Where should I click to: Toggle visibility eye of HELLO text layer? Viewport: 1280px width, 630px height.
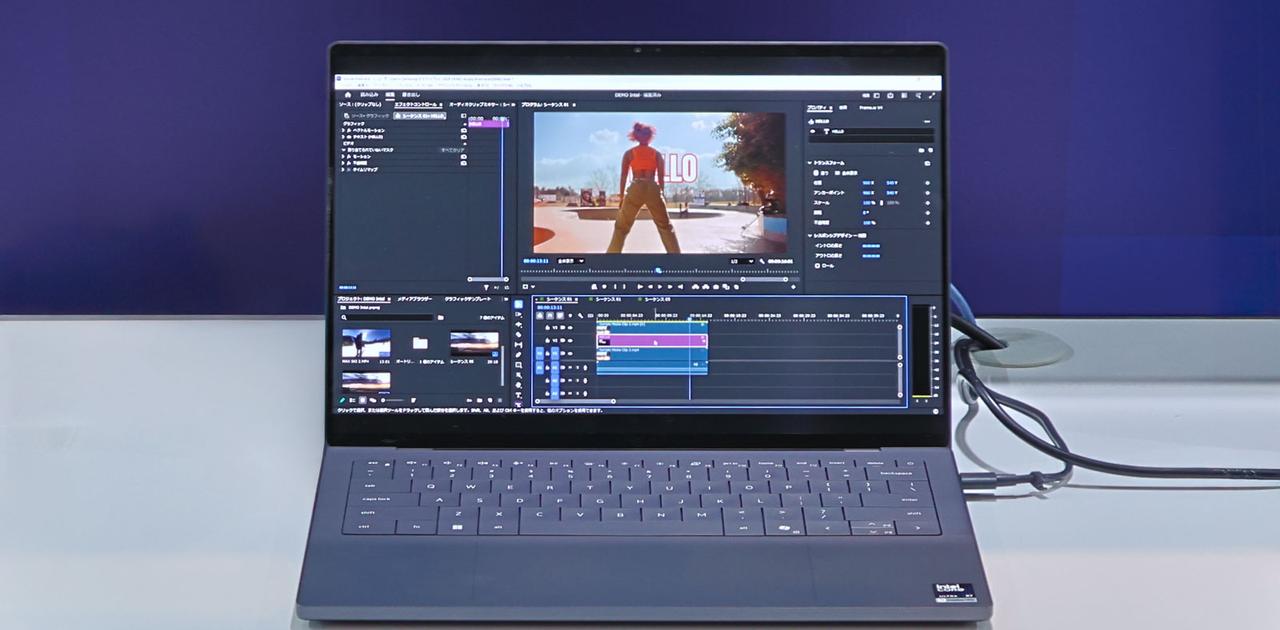[811, 131]
